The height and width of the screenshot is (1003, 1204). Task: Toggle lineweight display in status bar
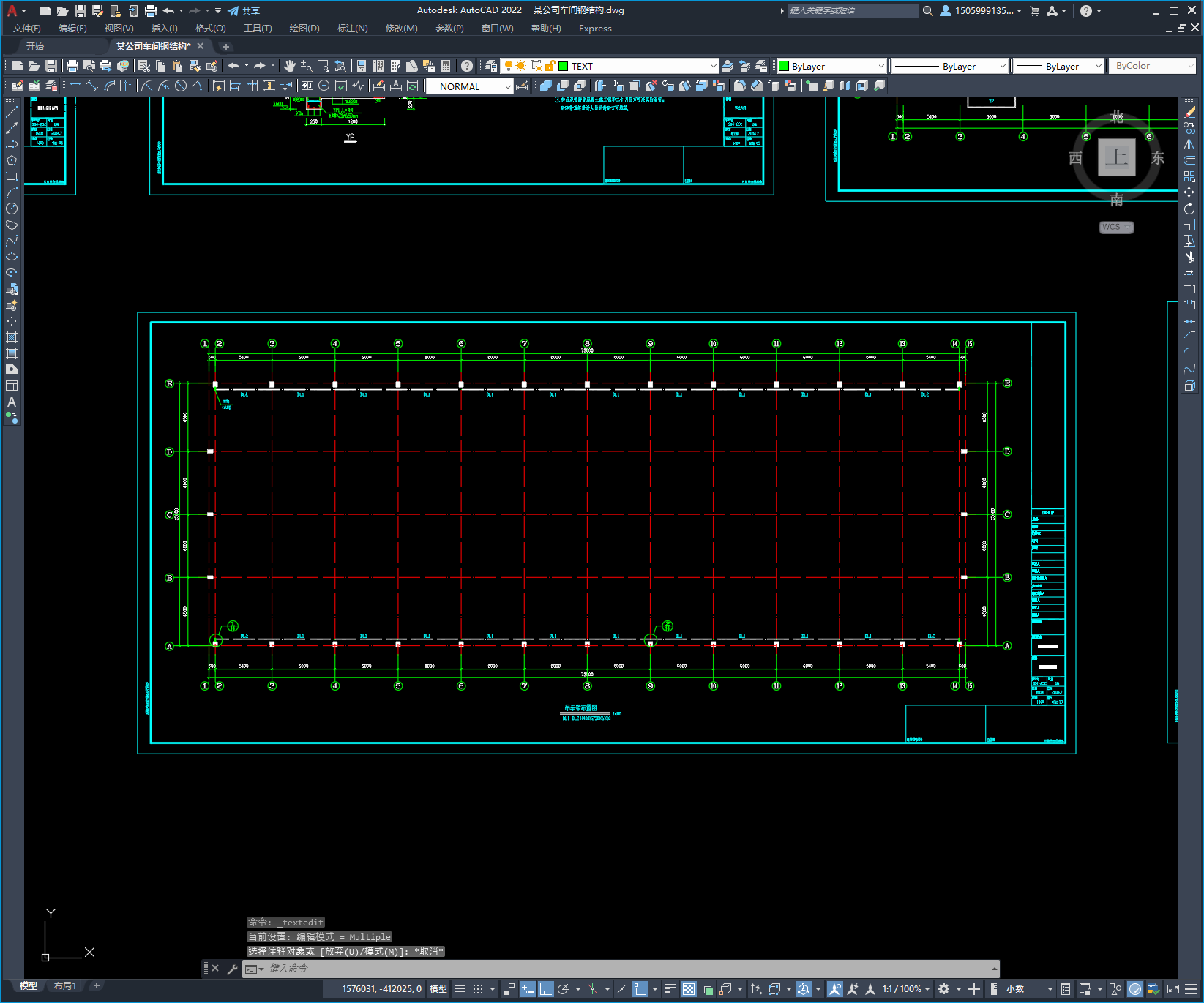[x=670, y=989]
